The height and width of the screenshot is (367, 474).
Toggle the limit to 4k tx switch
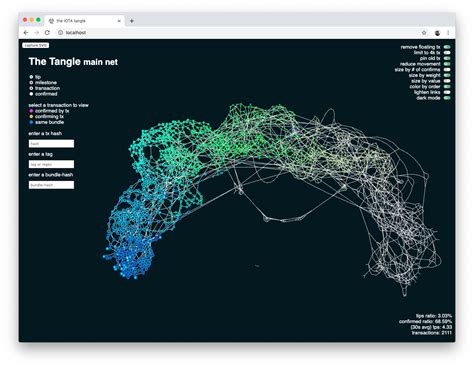click(x=447, y=53)
